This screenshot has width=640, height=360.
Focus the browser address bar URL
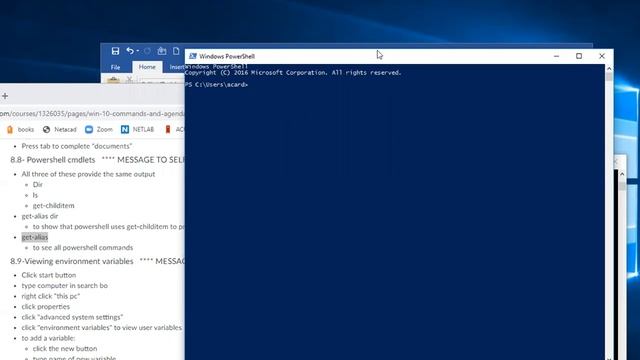coord(92,113)
